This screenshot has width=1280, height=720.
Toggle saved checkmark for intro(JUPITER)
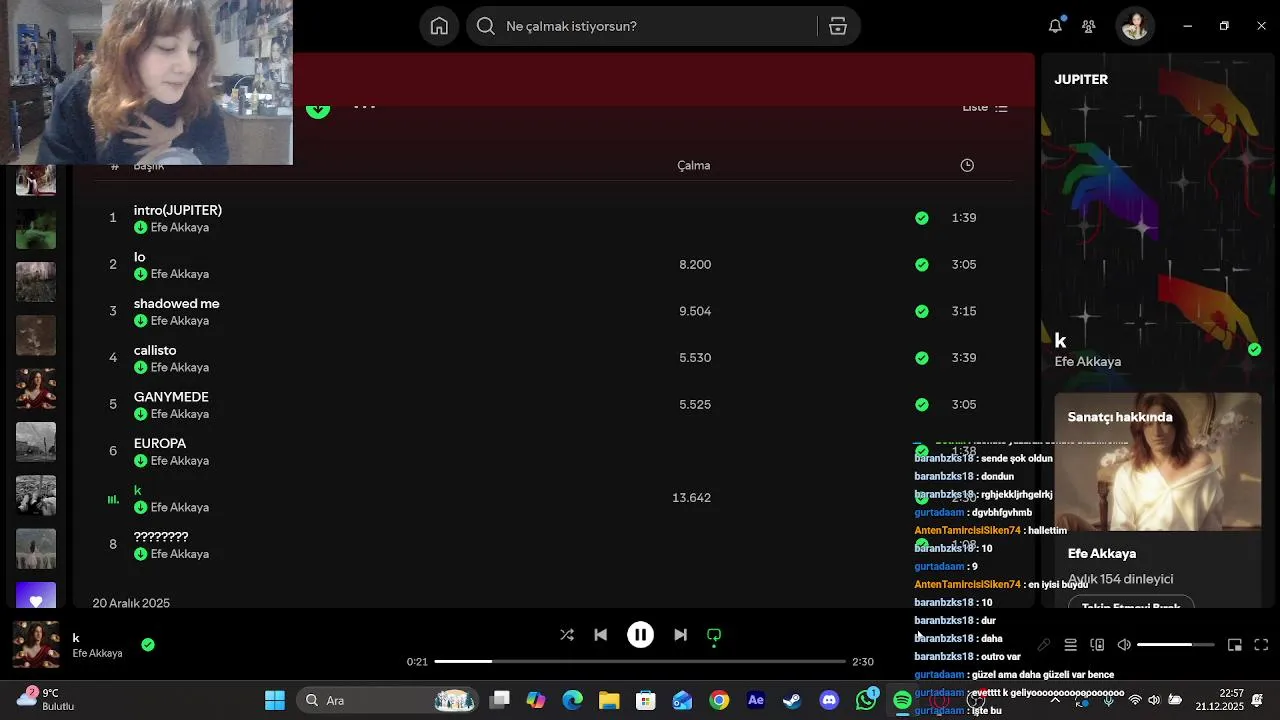[922, 218]
